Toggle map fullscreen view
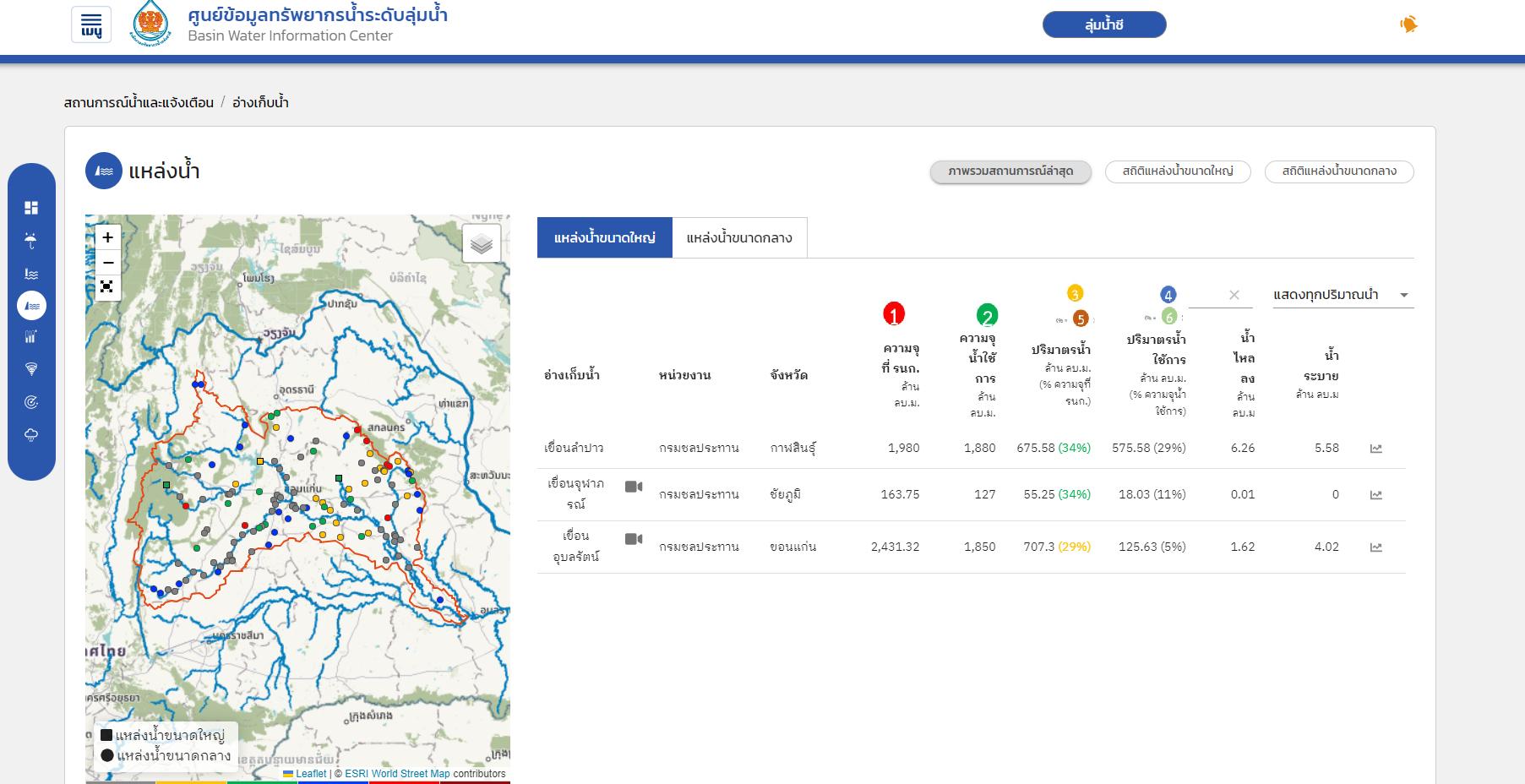1525x784 pixels. coord(107,287)
